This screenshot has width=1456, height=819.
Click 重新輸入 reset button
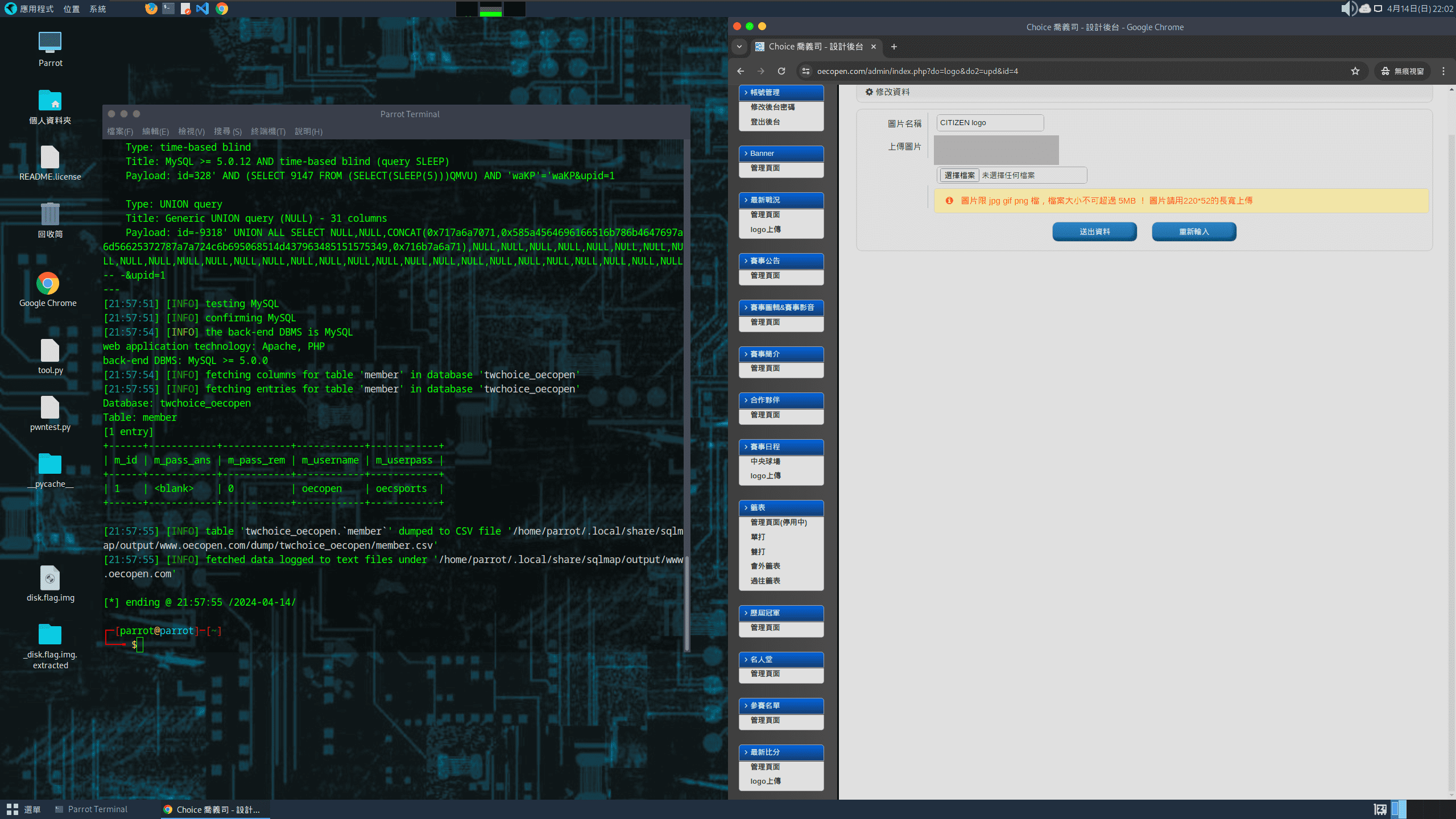point(1194,231)
